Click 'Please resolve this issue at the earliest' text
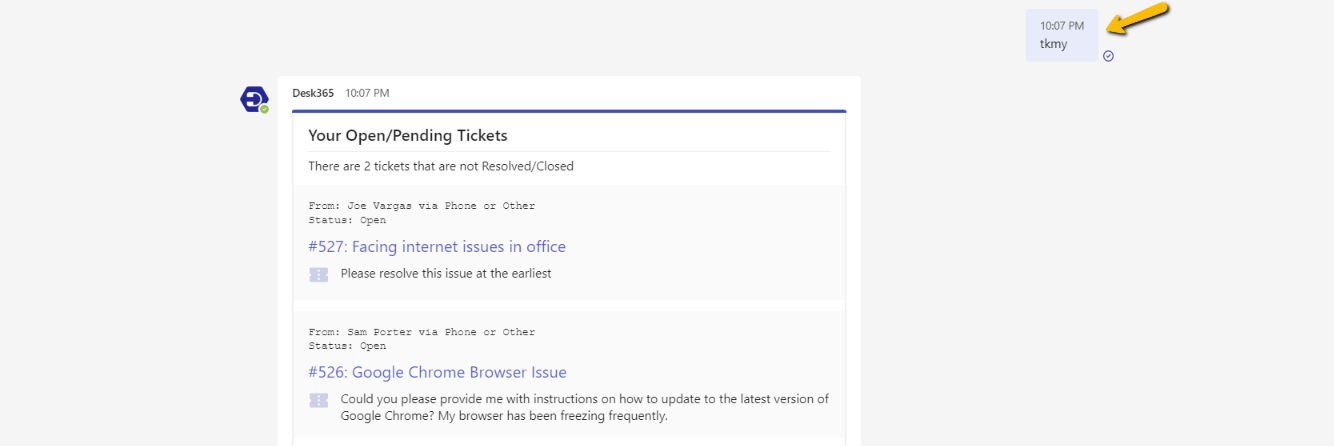 point(446,273)
